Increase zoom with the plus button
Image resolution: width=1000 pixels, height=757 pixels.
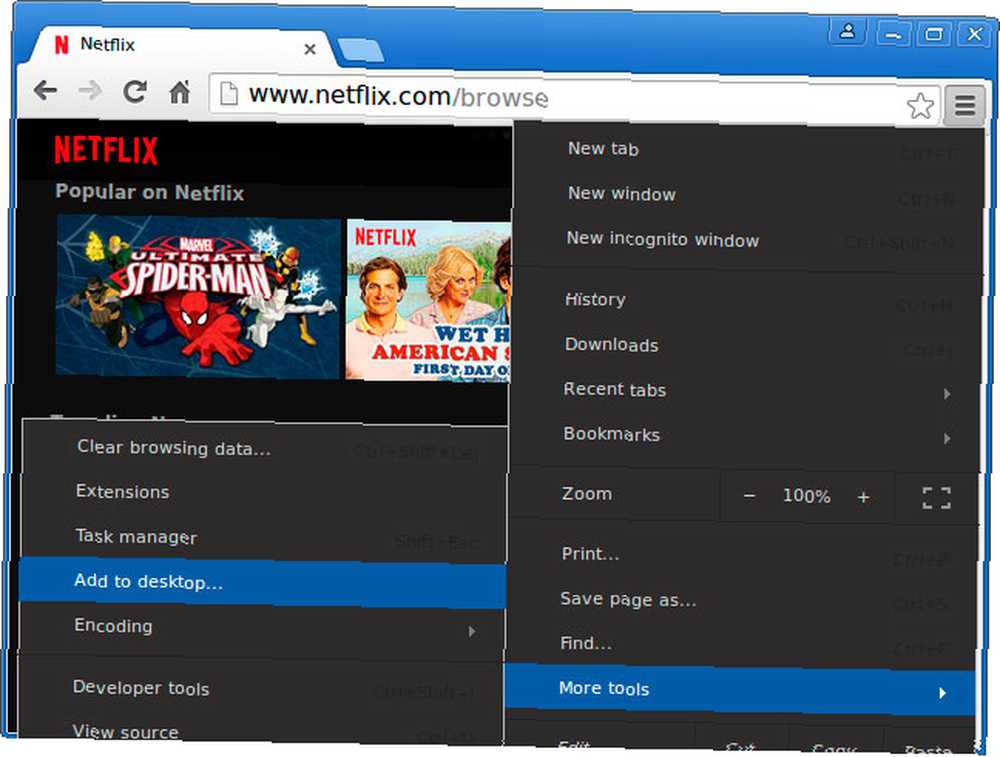[x=863, y=497]
